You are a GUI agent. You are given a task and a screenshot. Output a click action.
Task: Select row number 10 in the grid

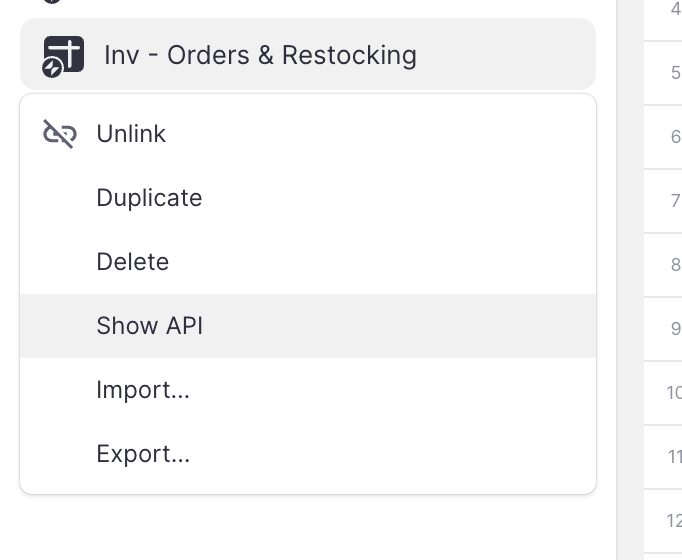(x=674, y=393)
